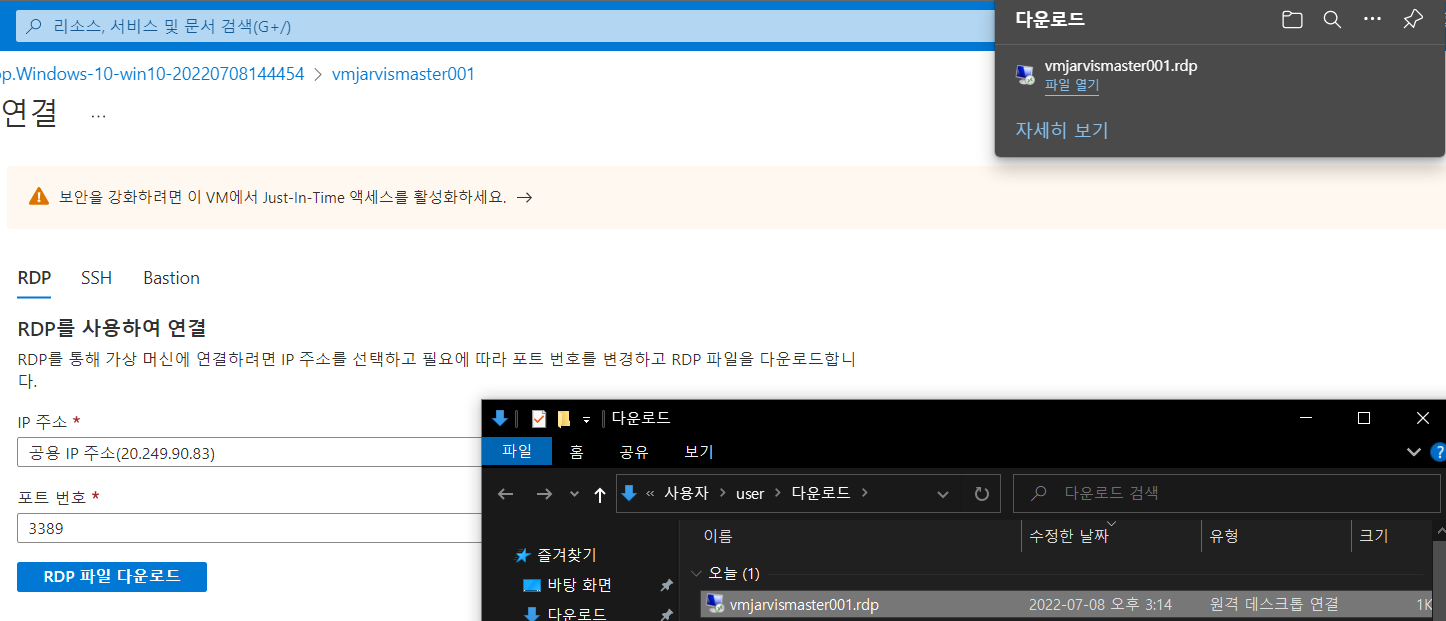This screenshot has height=621, width=1446.
Task: Click the Explorer help question mark icon
Action: click(1438, 452)
